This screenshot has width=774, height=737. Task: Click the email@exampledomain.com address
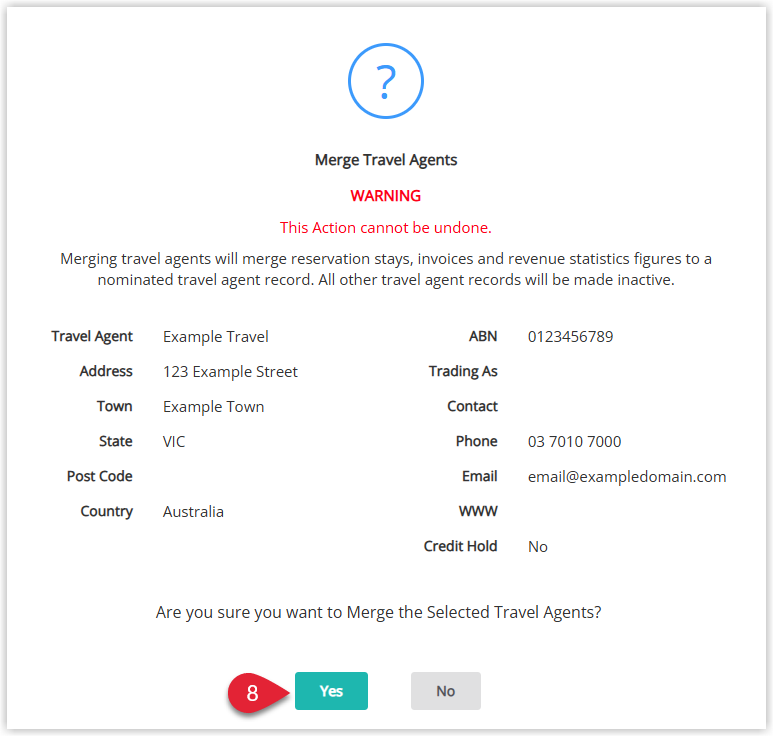(x=627, y=477)
